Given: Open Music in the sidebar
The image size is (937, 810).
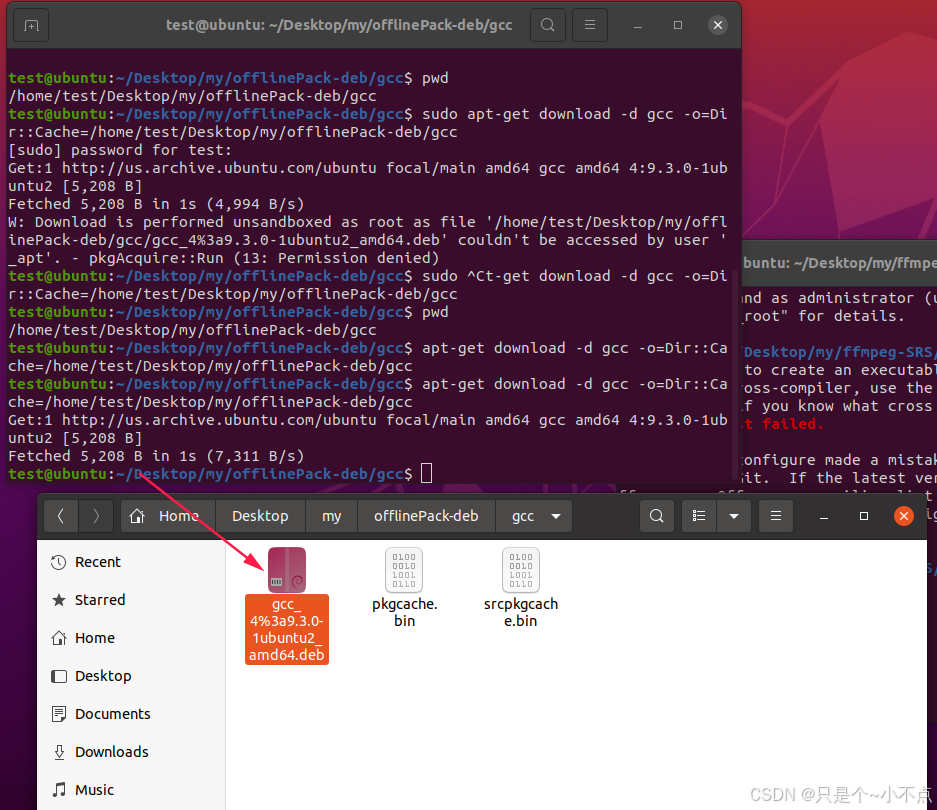Looking at the screenshot, I should 131,790.
